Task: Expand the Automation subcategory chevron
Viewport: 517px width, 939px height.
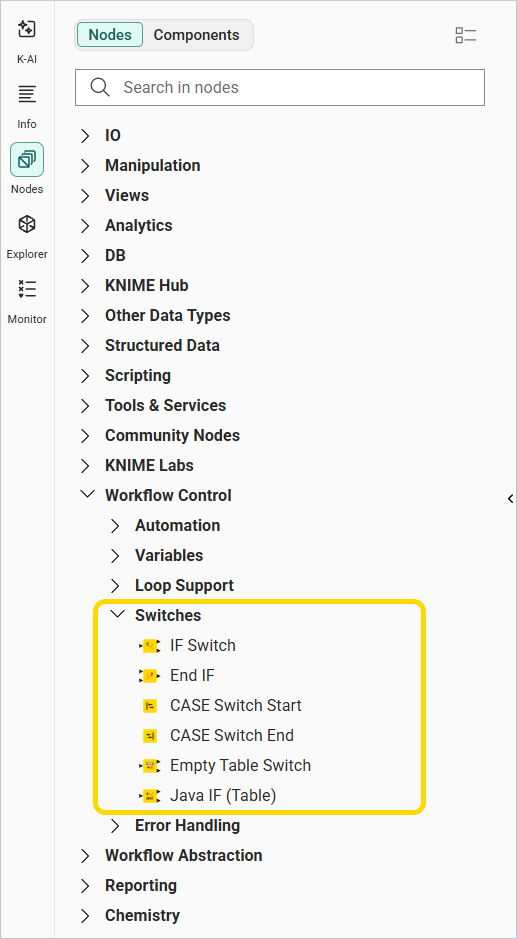Action: point(116,526)
